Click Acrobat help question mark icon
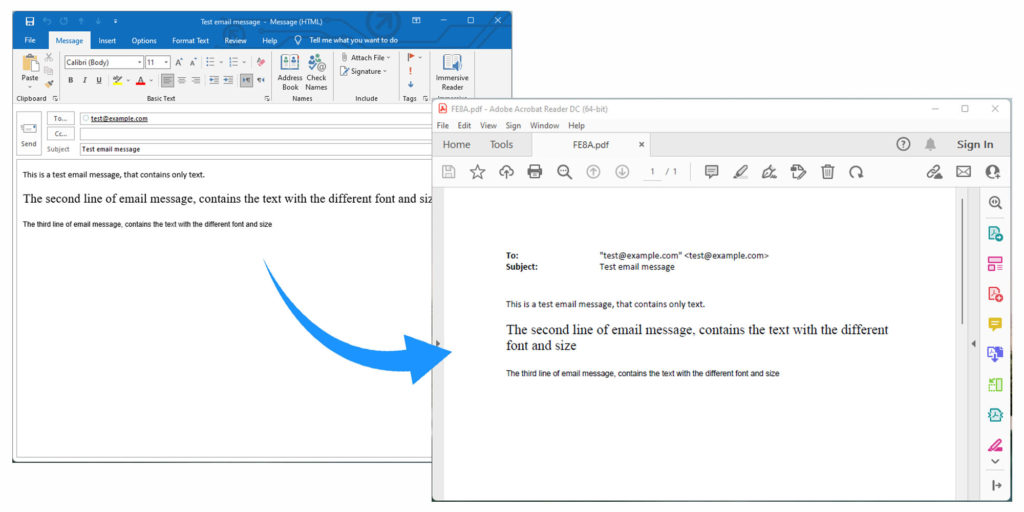1024x512 pixels. pyautogui.click(x=903, y=144)
